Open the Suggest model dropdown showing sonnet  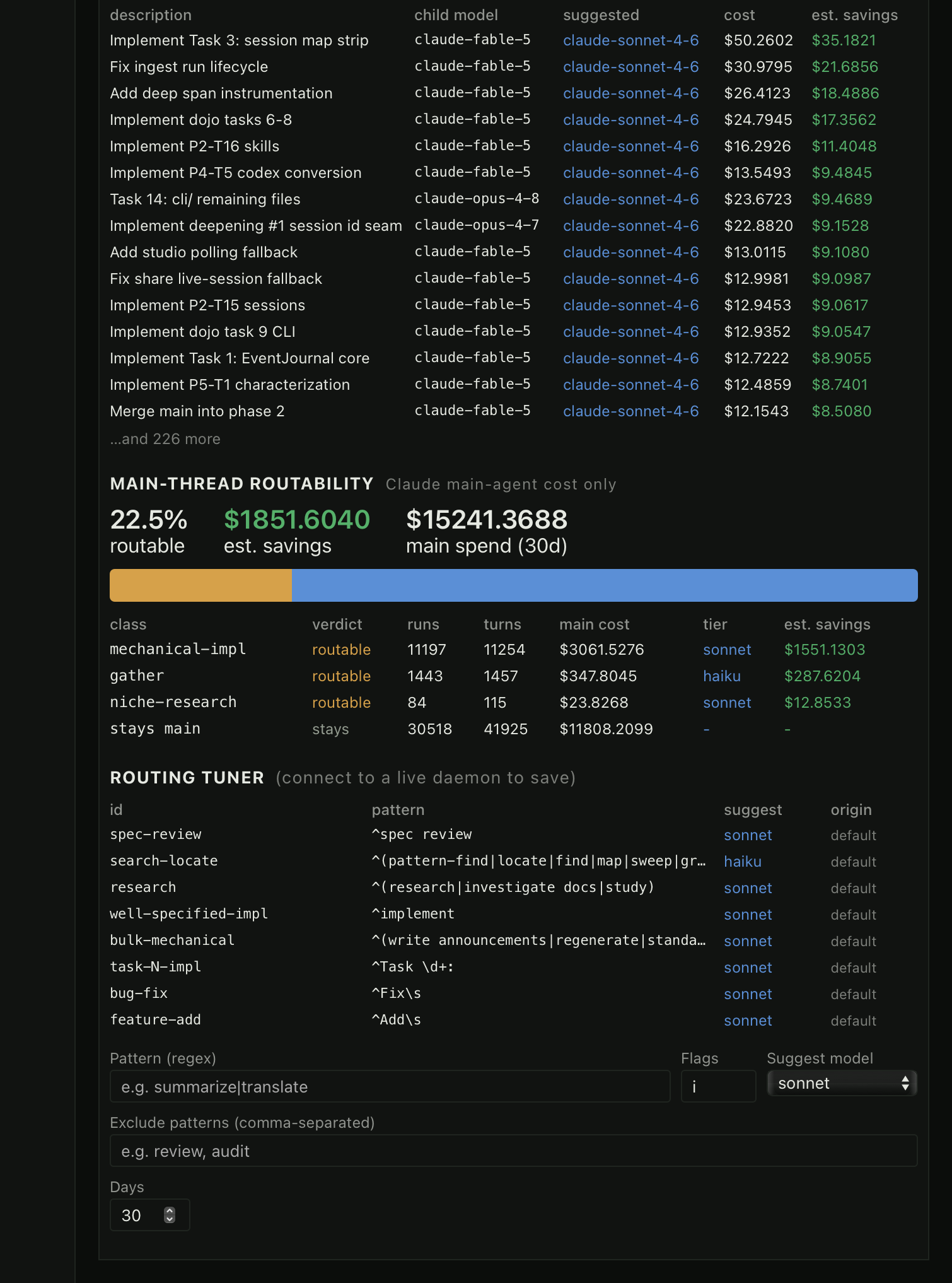pyautogui.click(x=842, y=1083)
